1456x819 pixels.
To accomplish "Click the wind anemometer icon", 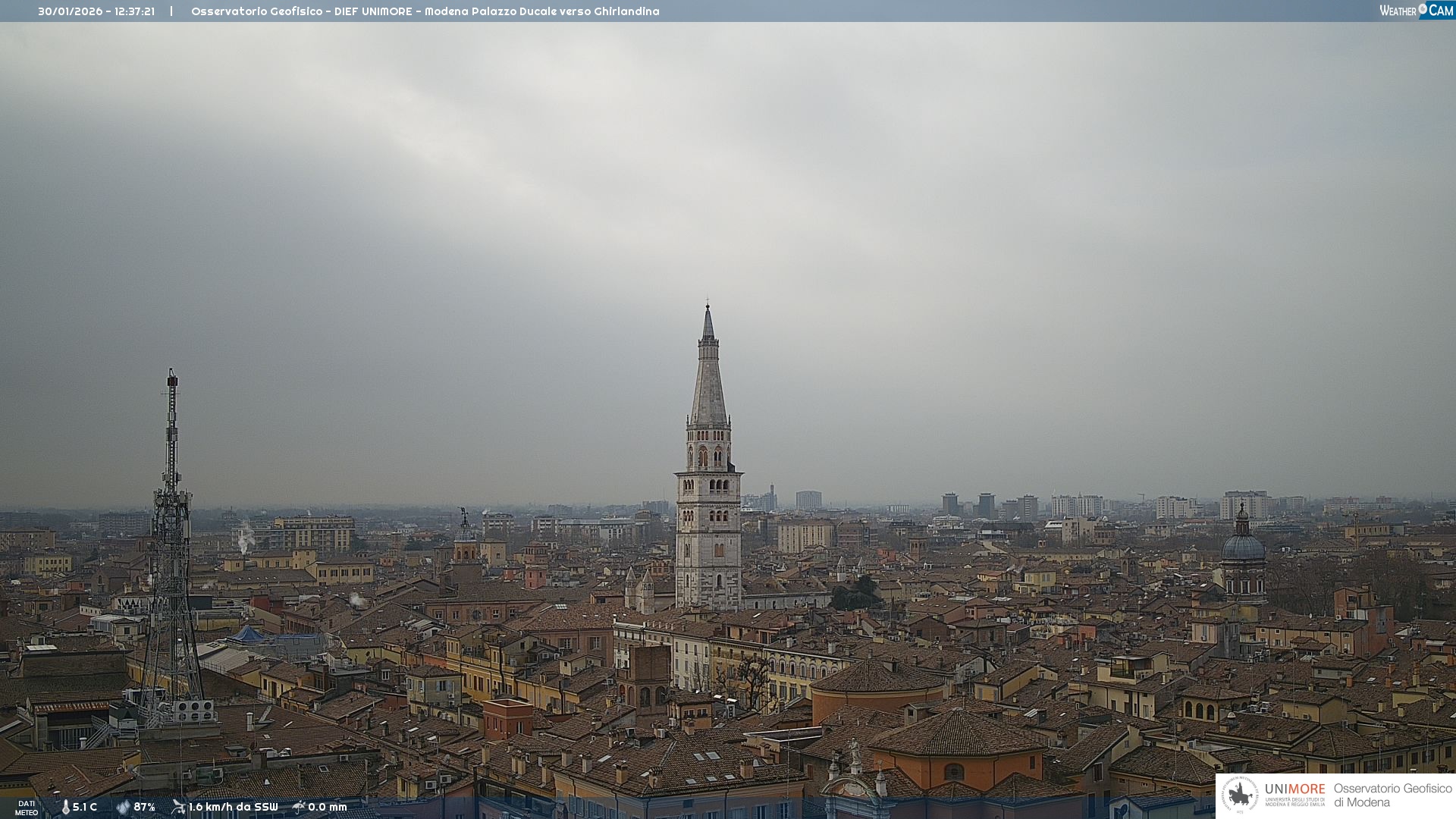I will 178,807.
